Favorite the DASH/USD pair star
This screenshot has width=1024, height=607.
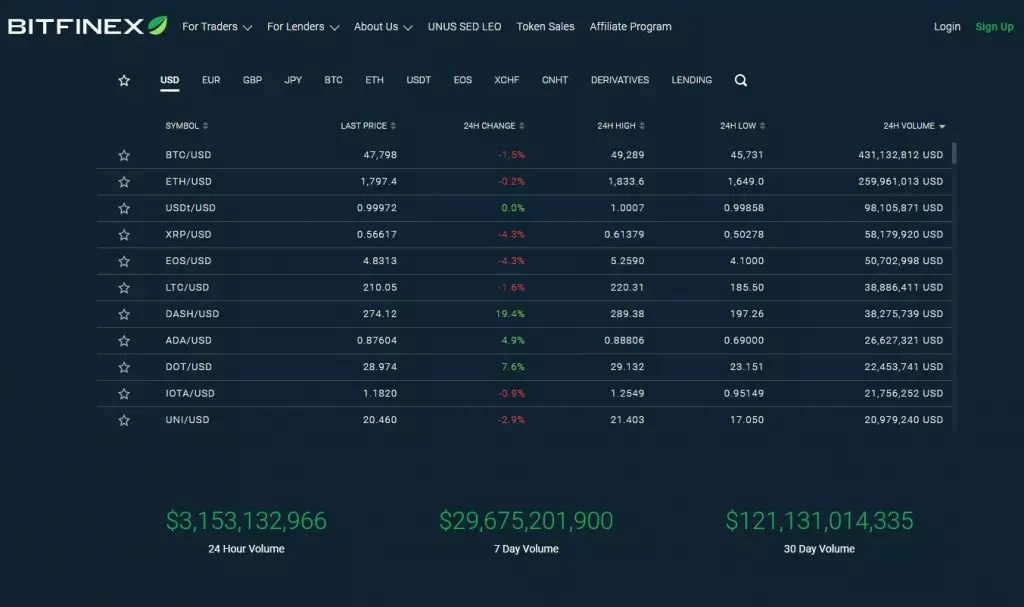[124, 314]
